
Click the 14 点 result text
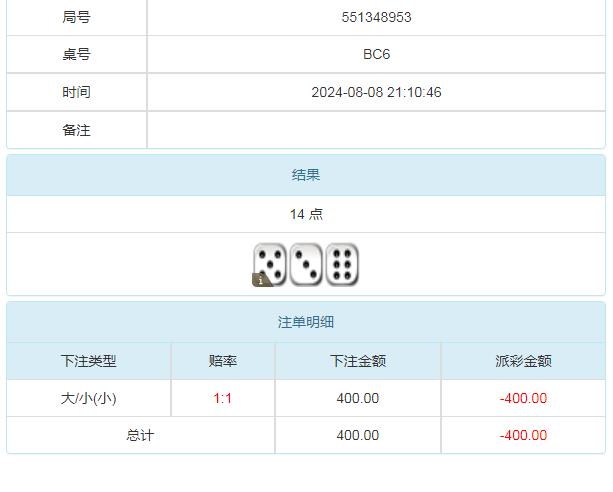306,214
